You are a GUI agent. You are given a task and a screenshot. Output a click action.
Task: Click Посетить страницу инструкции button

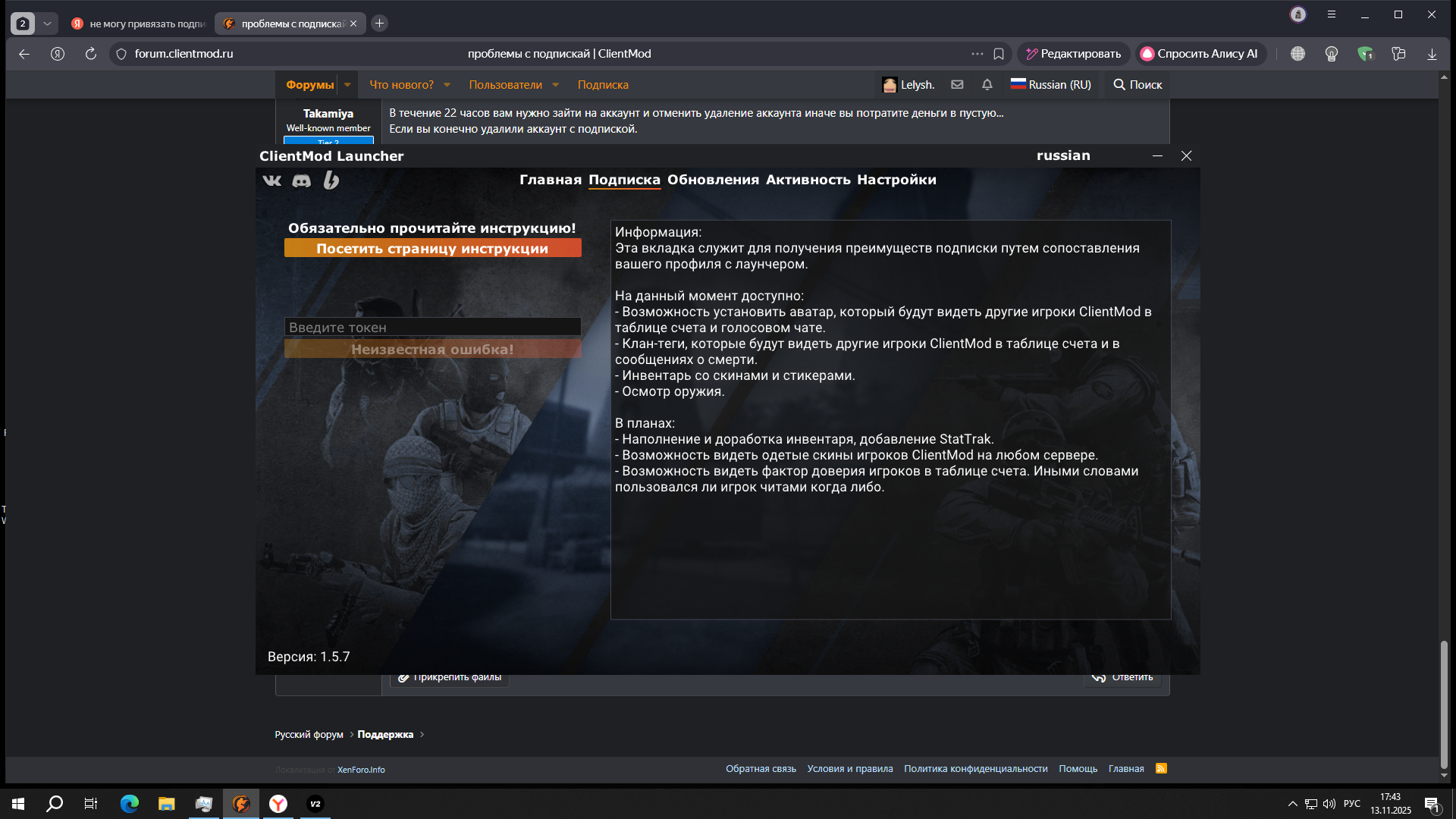pyautogui.click(x=432, y=249)
